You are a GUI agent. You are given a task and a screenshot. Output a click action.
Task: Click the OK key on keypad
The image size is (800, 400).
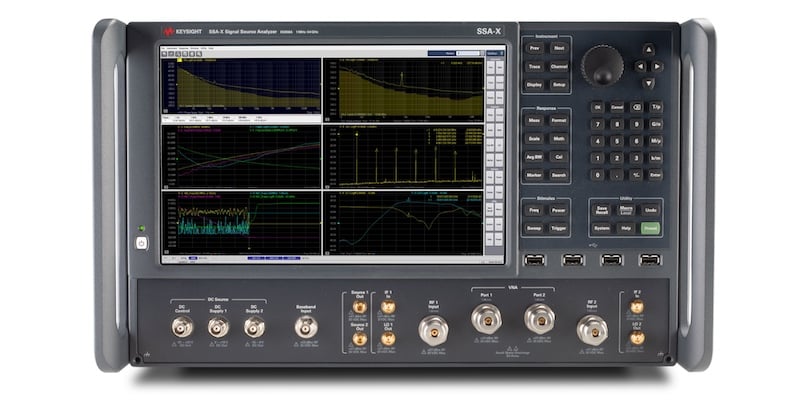pyautogui.click(x=597, y=107)
